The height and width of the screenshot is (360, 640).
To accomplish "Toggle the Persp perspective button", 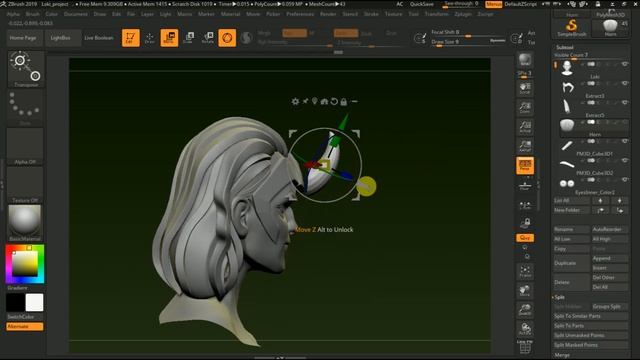I will point(525,165).
